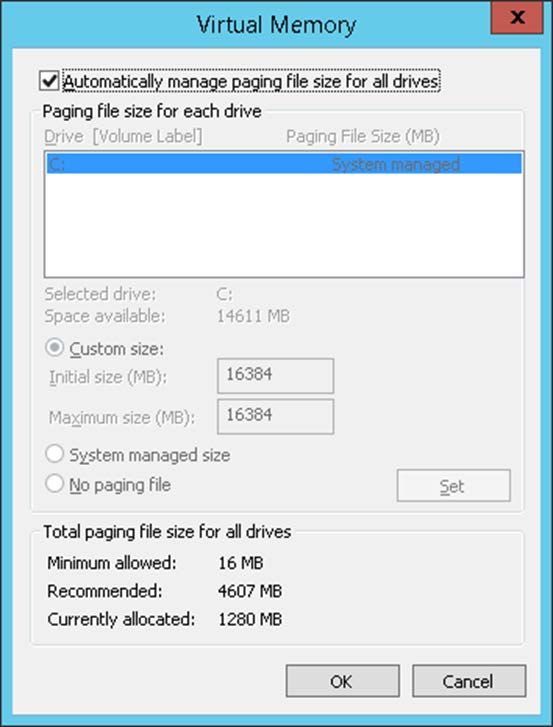Image resolution: width=553 pixels, height=727 pixels.
Task: Click the Initial size (MB) field
Action: click(275, 376)
